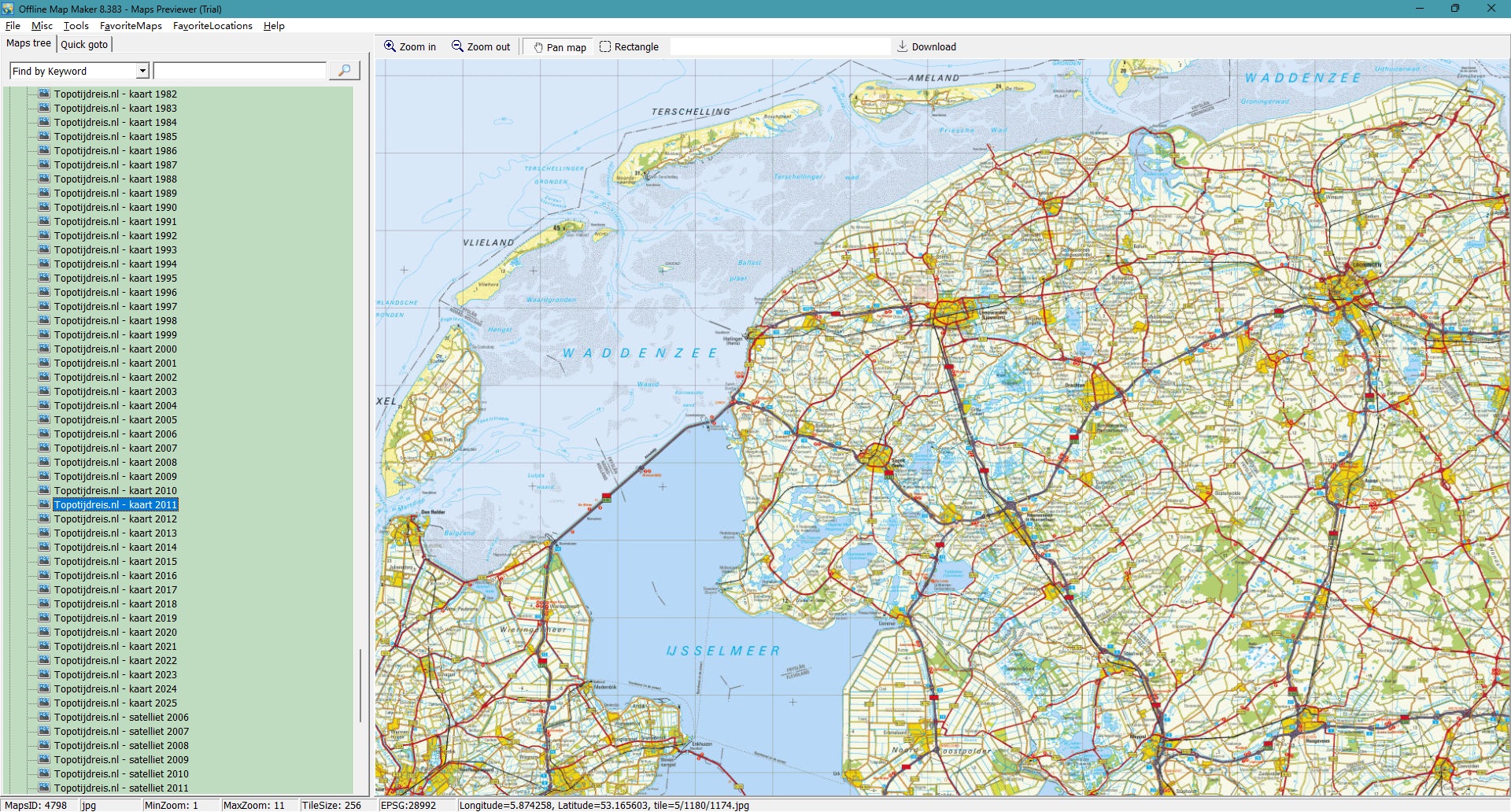Open the Tools menu
The image size is (1511, 812).
click(x=76, y=26)
